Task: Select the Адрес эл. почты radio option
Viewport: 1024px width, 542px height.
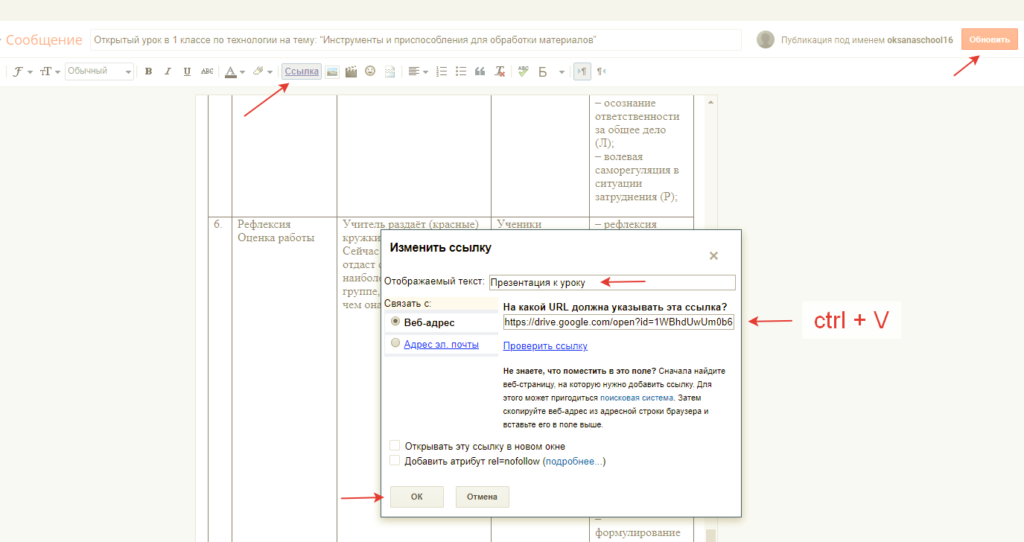Action: point(395,343)
